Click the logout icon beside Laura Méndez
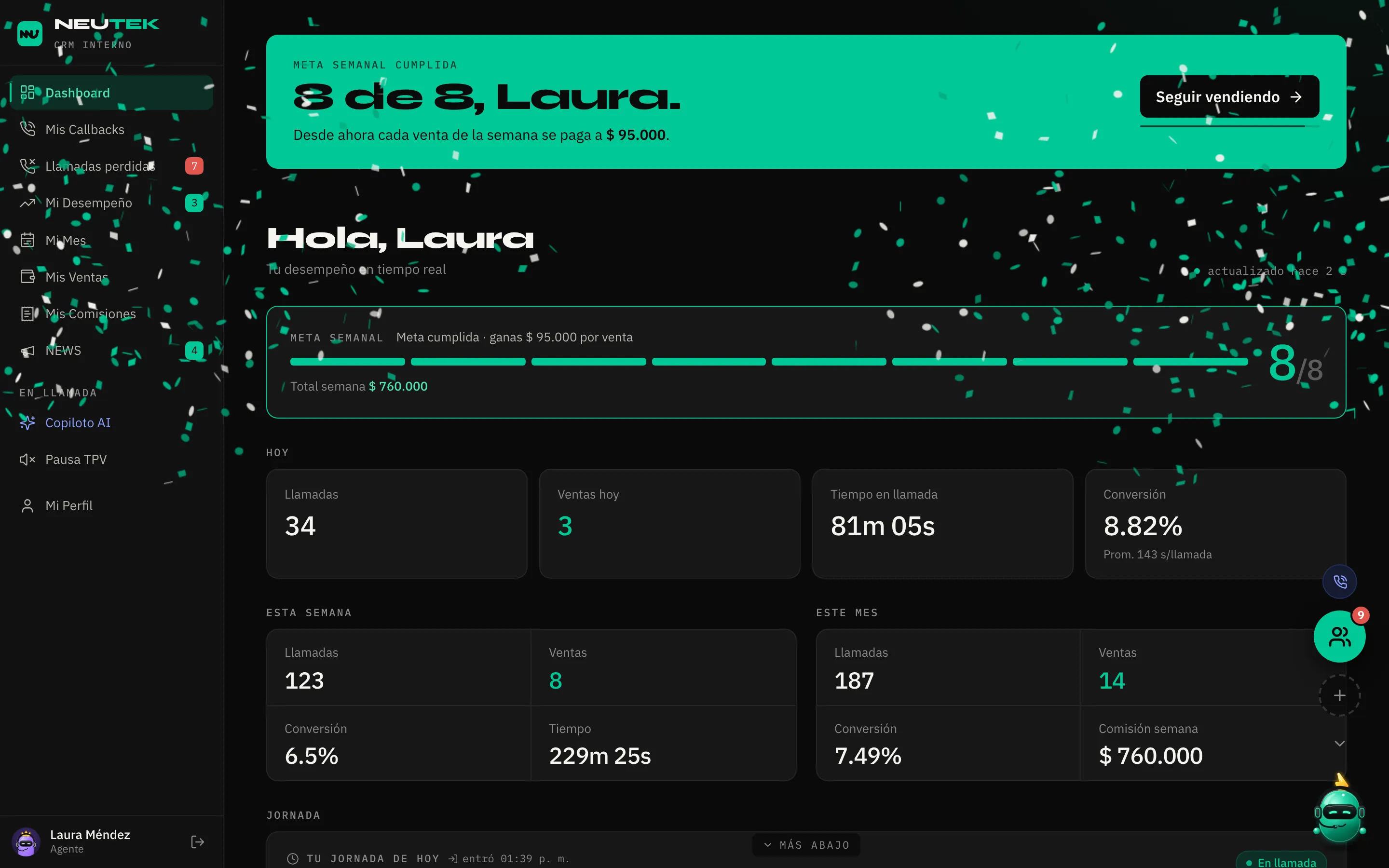This screenshot has width=1389, height=868. [x=197, y=841]
